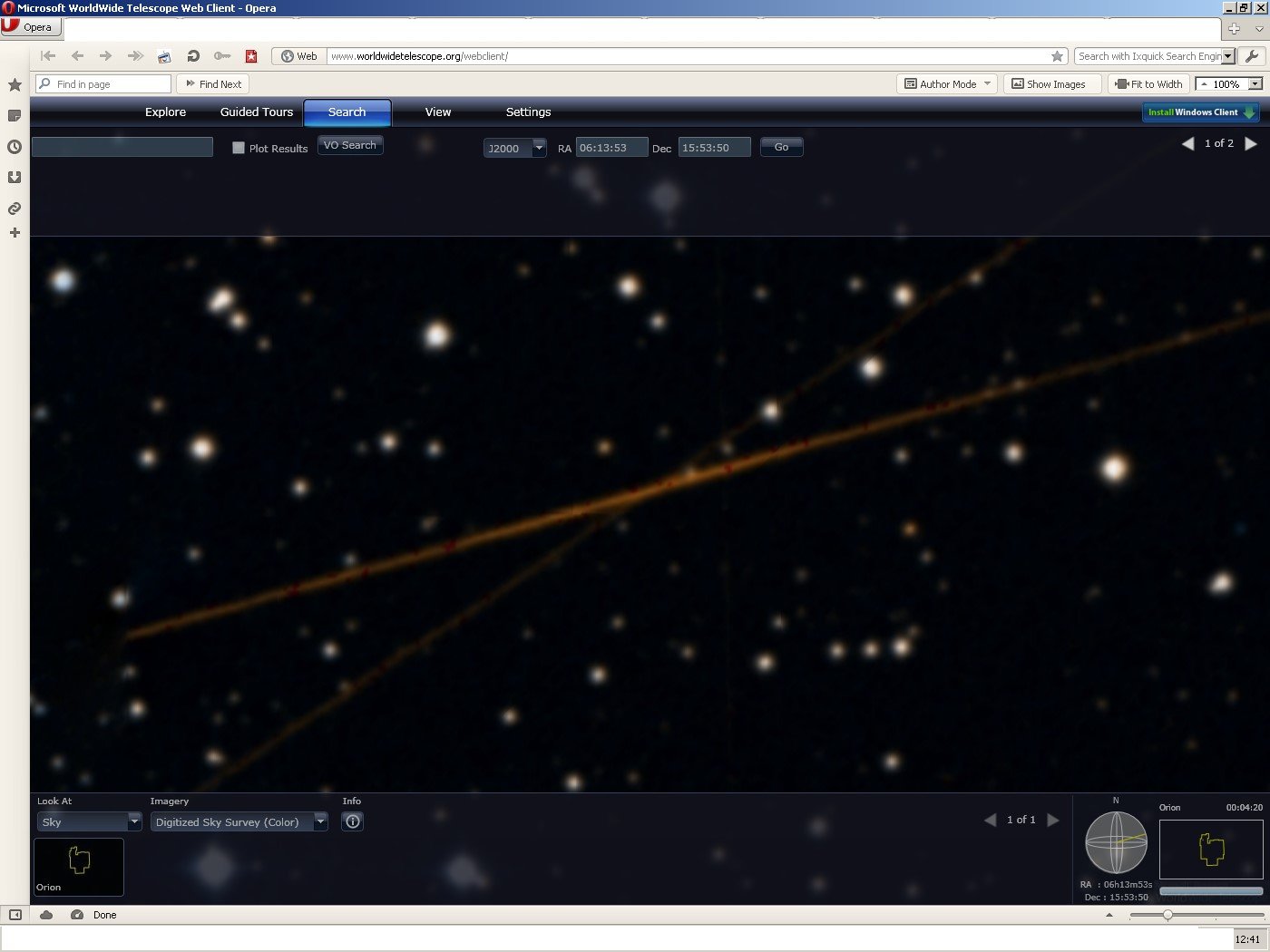
Task: Expand the J2000 coordinate dropdown
Action: pyautogui.click(x=539, y=148)
